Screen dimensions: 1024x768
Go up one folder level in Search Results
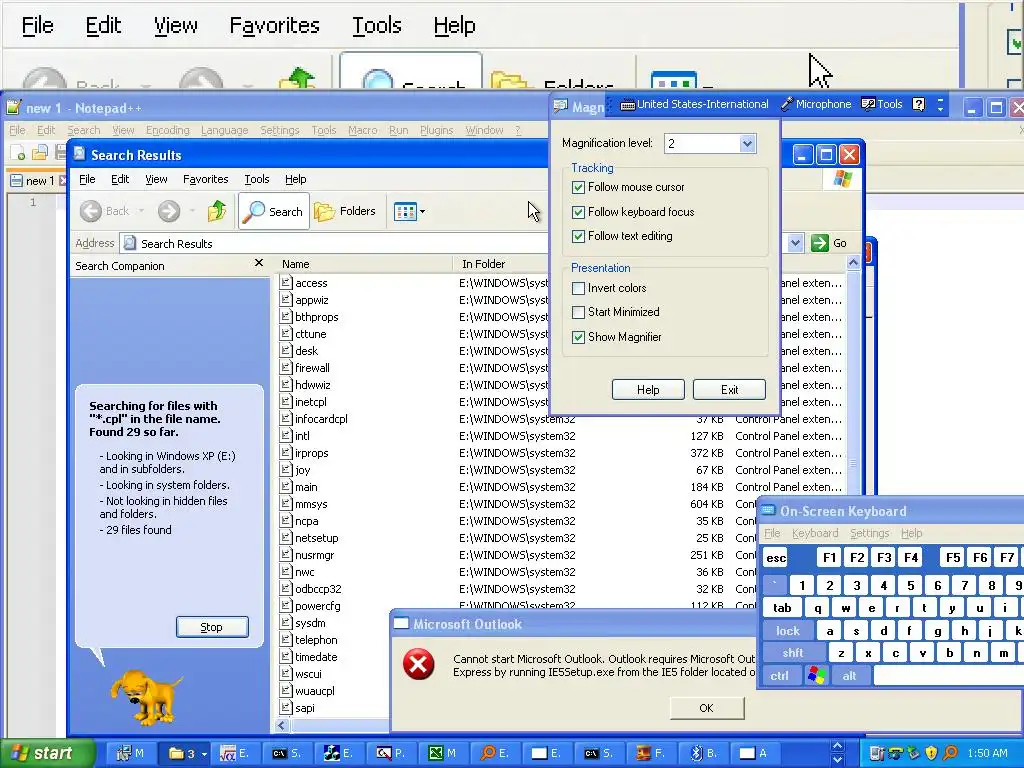(217, 211)
